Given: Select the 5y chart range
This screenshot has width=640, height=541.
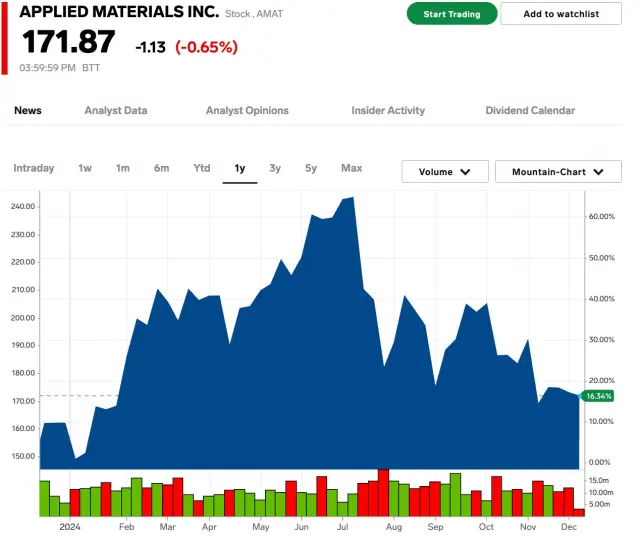Looking at the screenshot, I should pyautogui.click(x=311, y=168).
